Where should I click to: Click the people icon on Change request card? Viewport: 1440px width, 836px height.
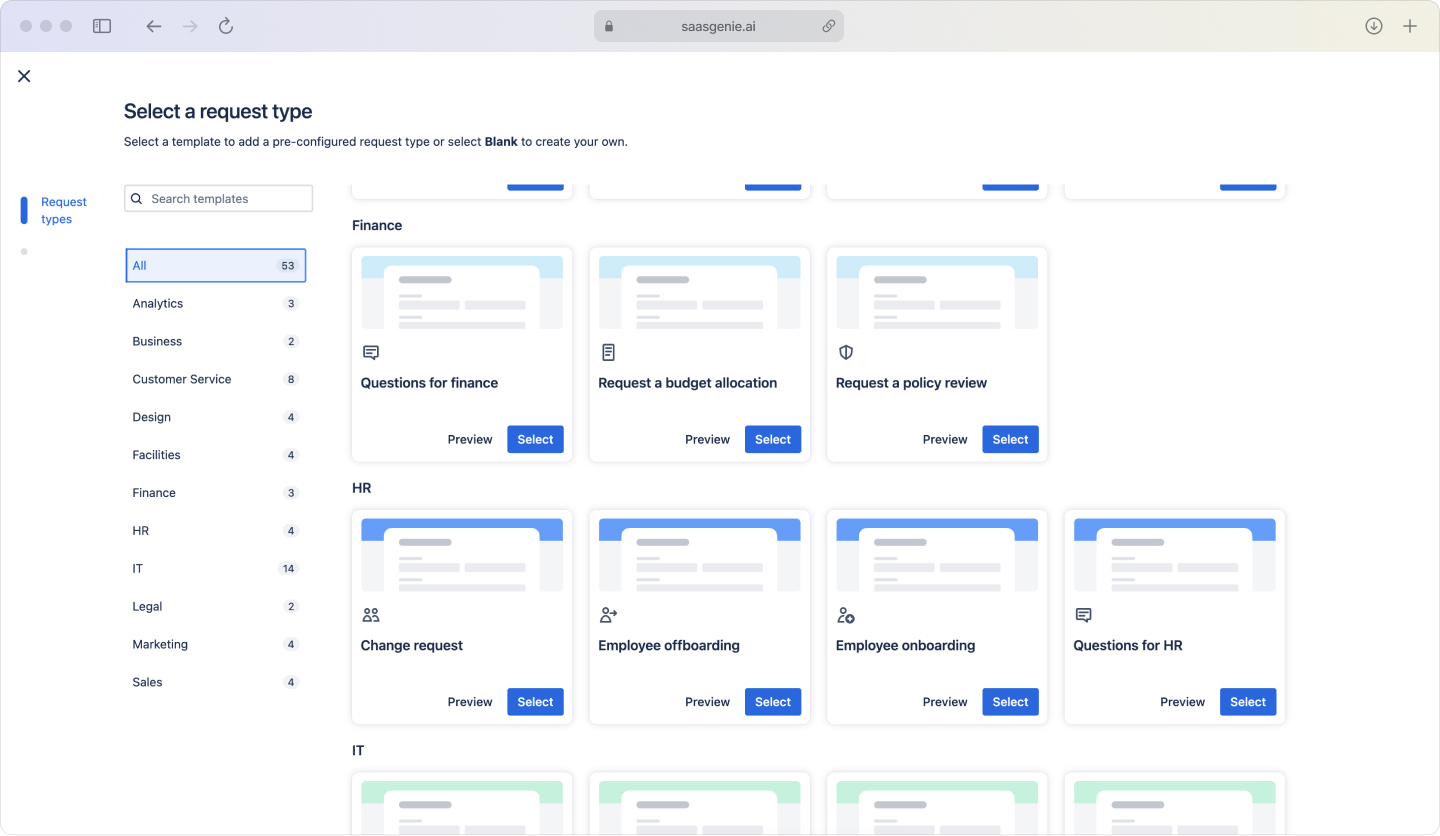coord(371,615)
